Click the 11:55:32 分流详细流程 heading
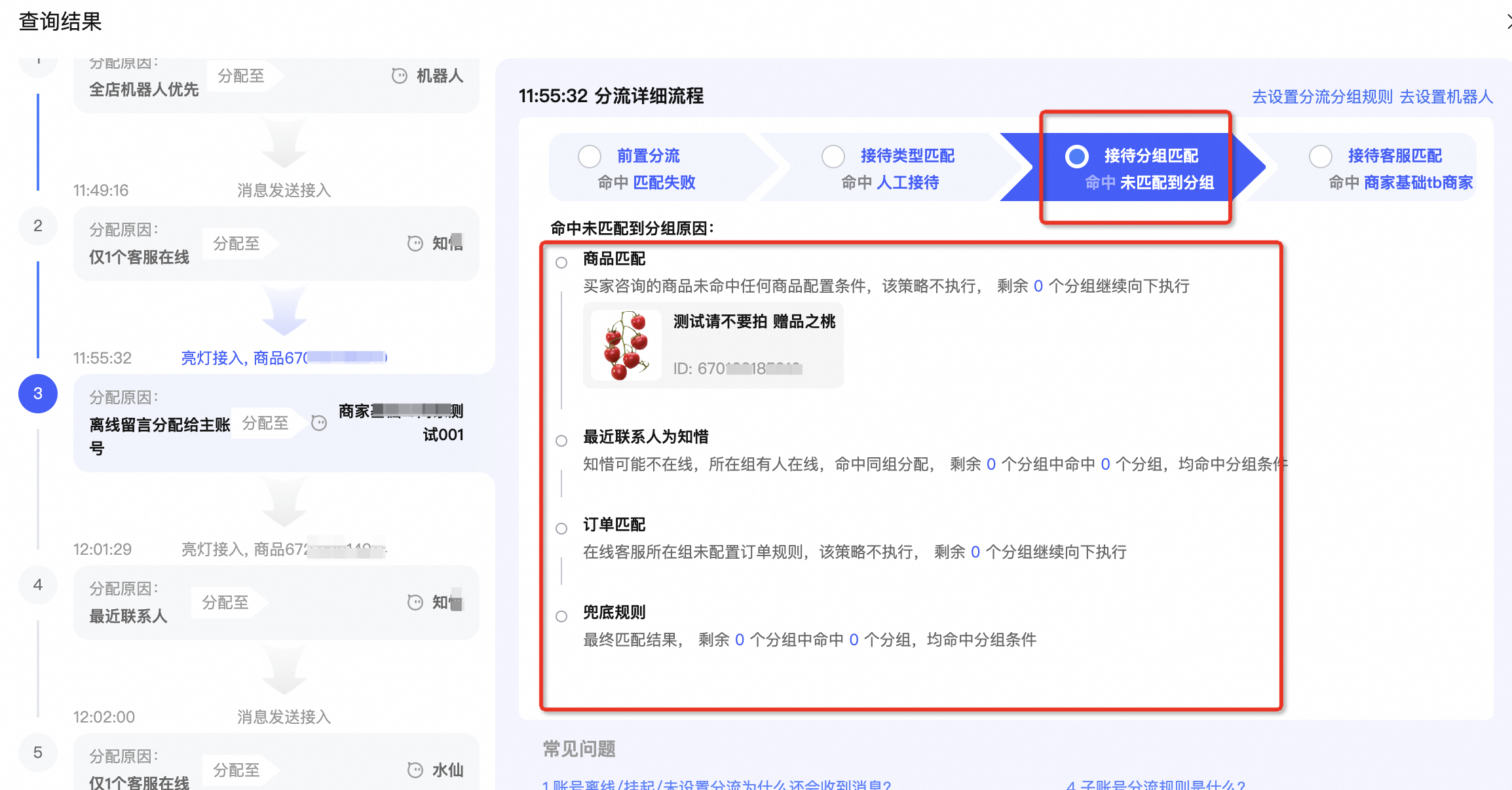The height and width of the screenshot is (790, 1512). coord(611,96)
